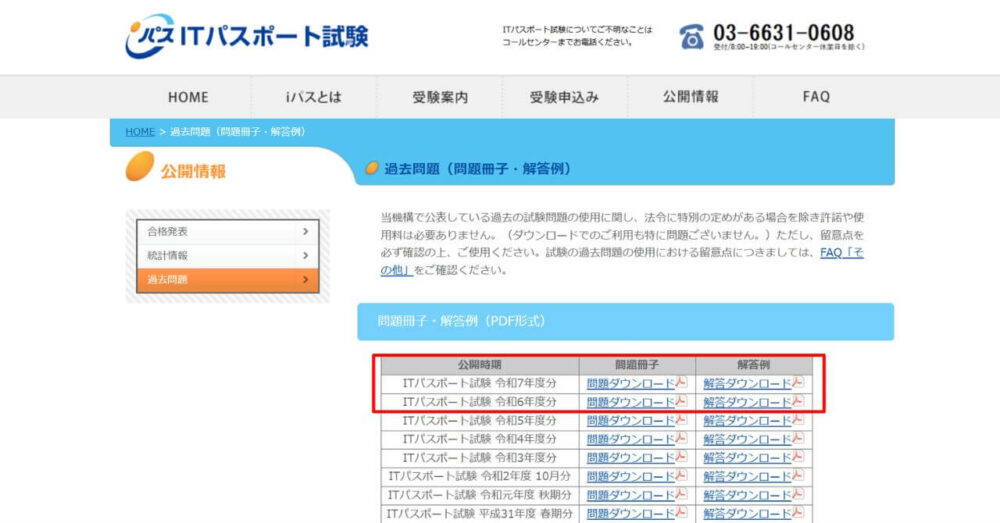The height and width of the screenshot is (523, 1000).
Task: Click the ITパスポート試験 令和5年度分 row label
Action: [x=480, y=420]
